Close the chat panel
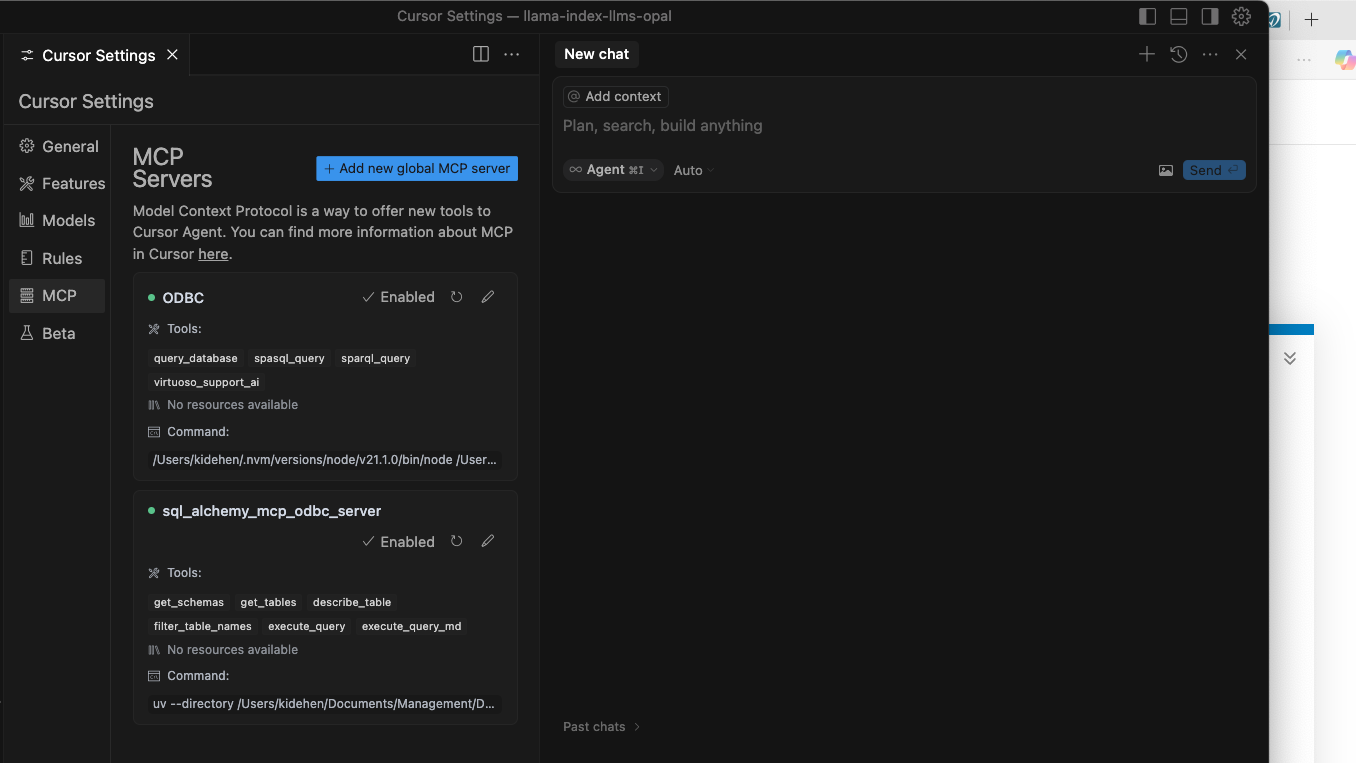Viewport: 1356px width, 763px height. [1241, 54]
